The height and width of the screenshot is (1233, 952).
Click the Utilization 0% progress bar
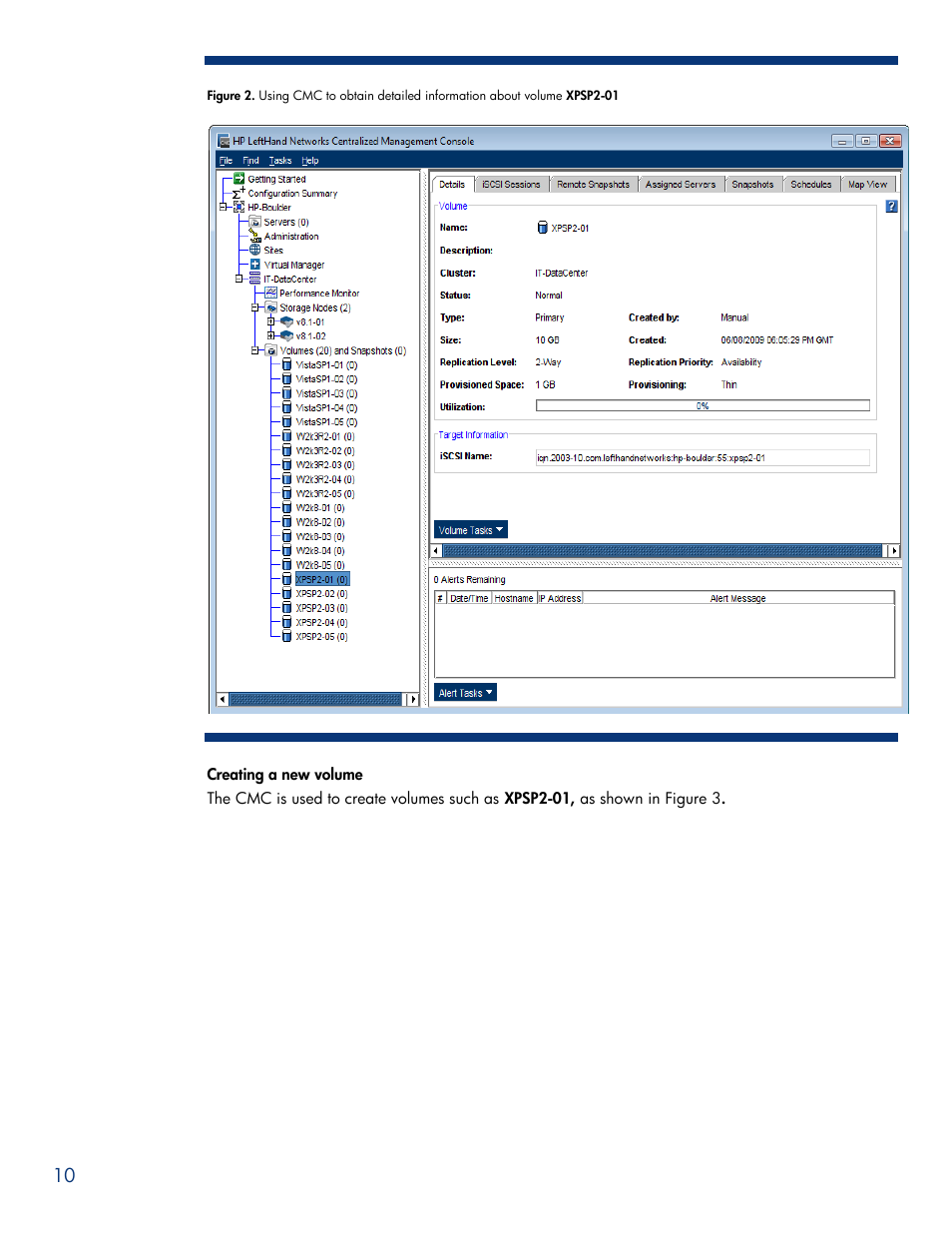[703, 405]
